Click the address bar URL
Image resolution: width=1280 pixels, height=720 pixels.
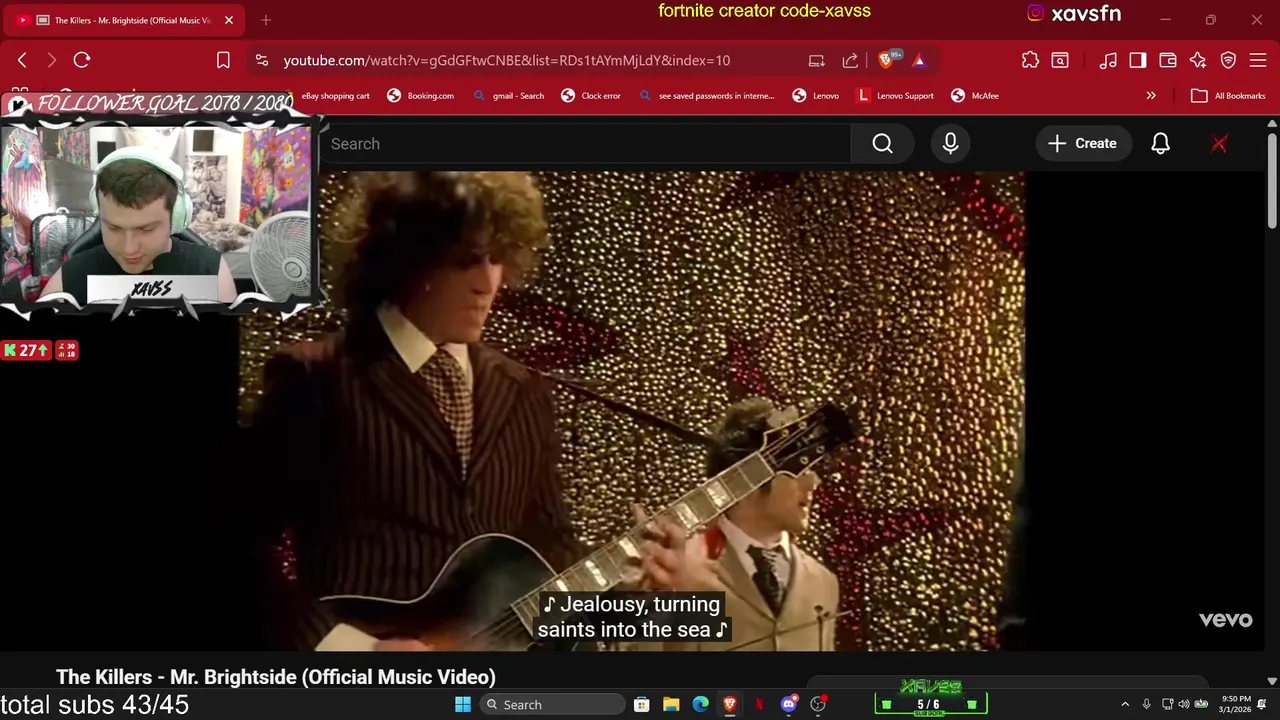point(506,60)
